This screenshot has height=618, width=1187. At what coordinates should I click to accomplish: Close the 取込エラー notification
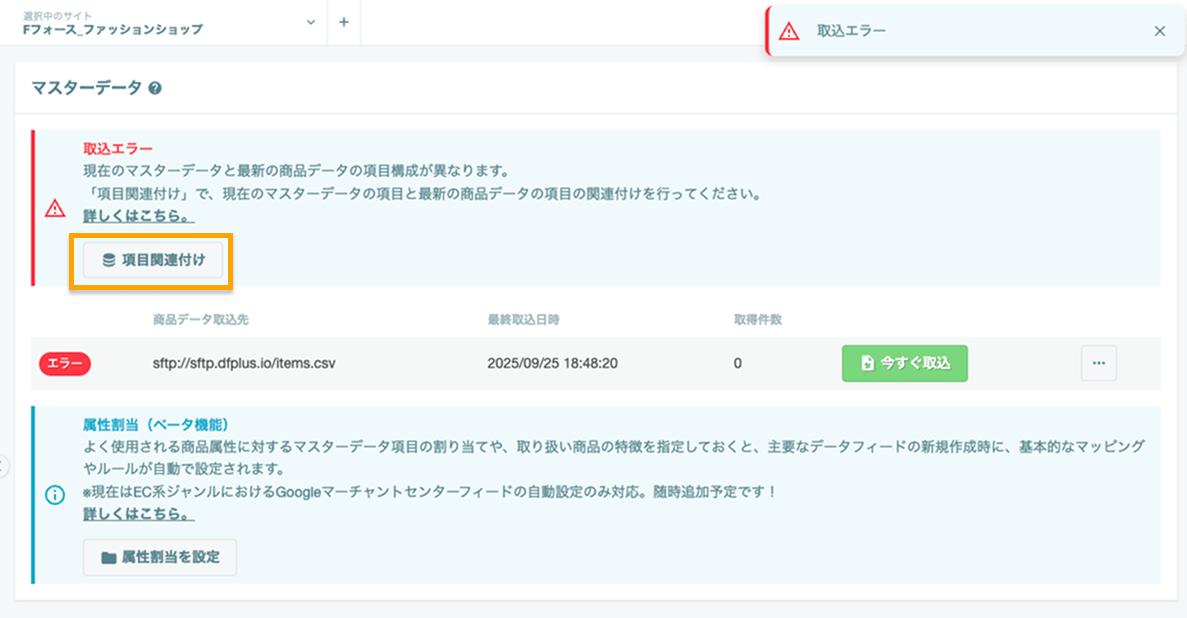[x=1159, y=31]
